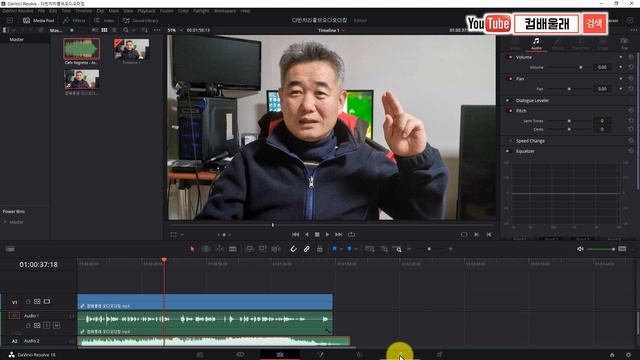Select the Timeline 1 thumbnail in media pool

coord(131,49)
